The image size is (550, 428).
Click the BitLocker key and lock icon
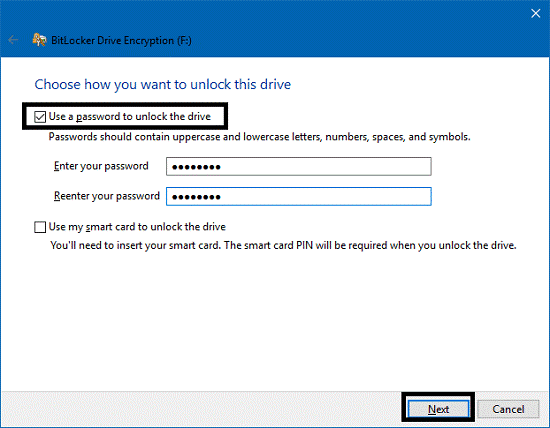[x=39, y=40]
